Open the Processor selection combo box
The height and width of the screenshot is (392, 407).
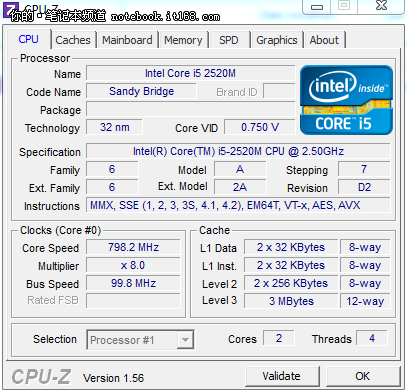click(x=140, y=340)
